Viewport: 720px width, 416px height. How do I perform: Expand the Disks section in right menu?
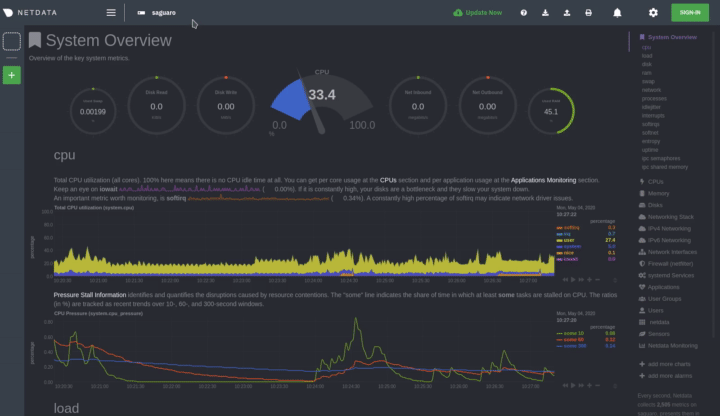651,205
